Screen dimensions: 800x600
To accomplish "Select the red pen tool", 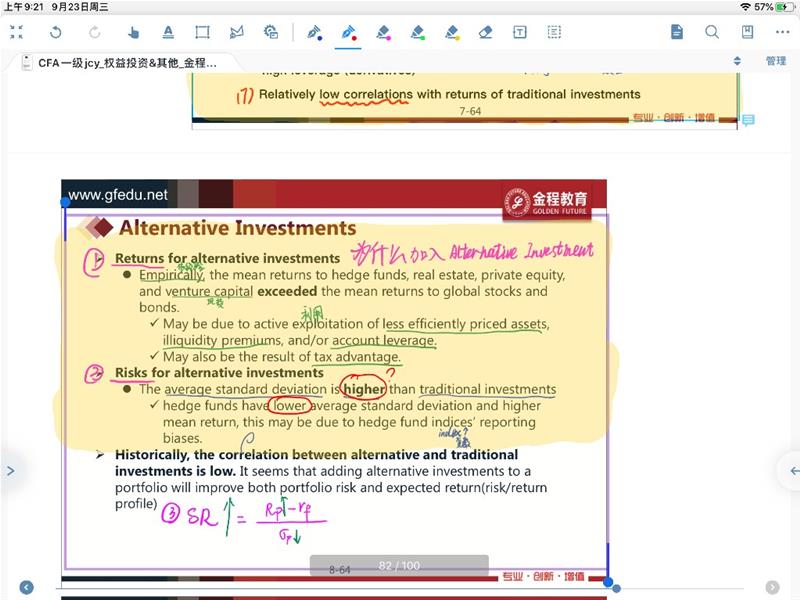I will [348, 32].
